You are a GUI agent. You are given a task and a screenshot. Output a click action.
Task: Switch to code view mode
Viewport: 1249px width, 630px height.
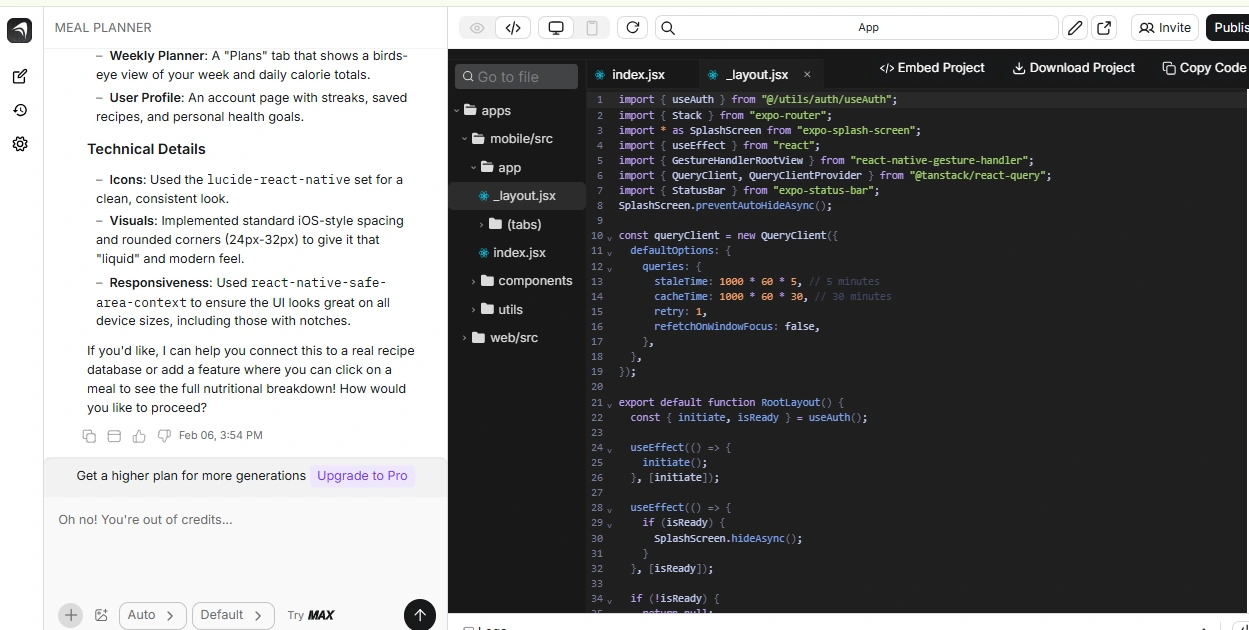pyautogui.click(x=513, y=28)
